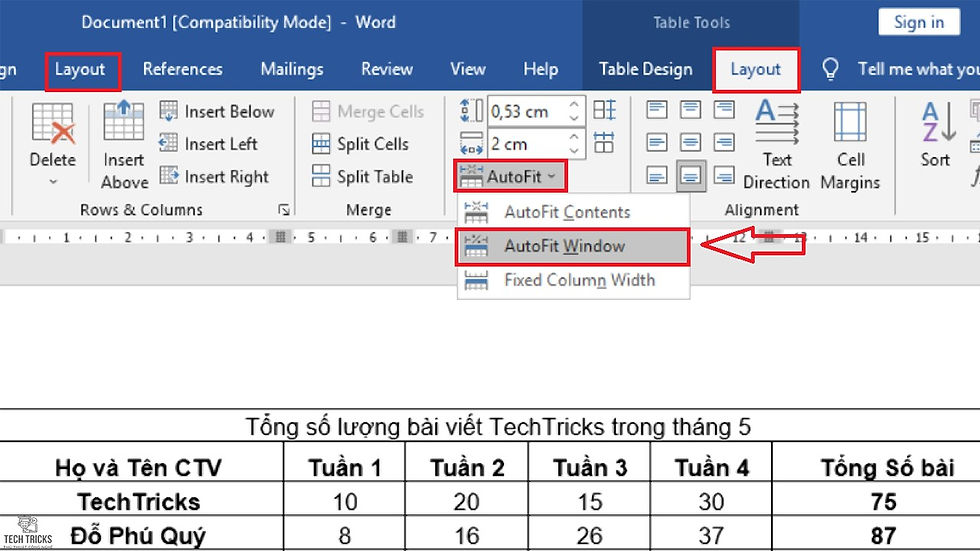Click Align Top Center
Viewport: 980px width, 551px height.
point(690,111)
